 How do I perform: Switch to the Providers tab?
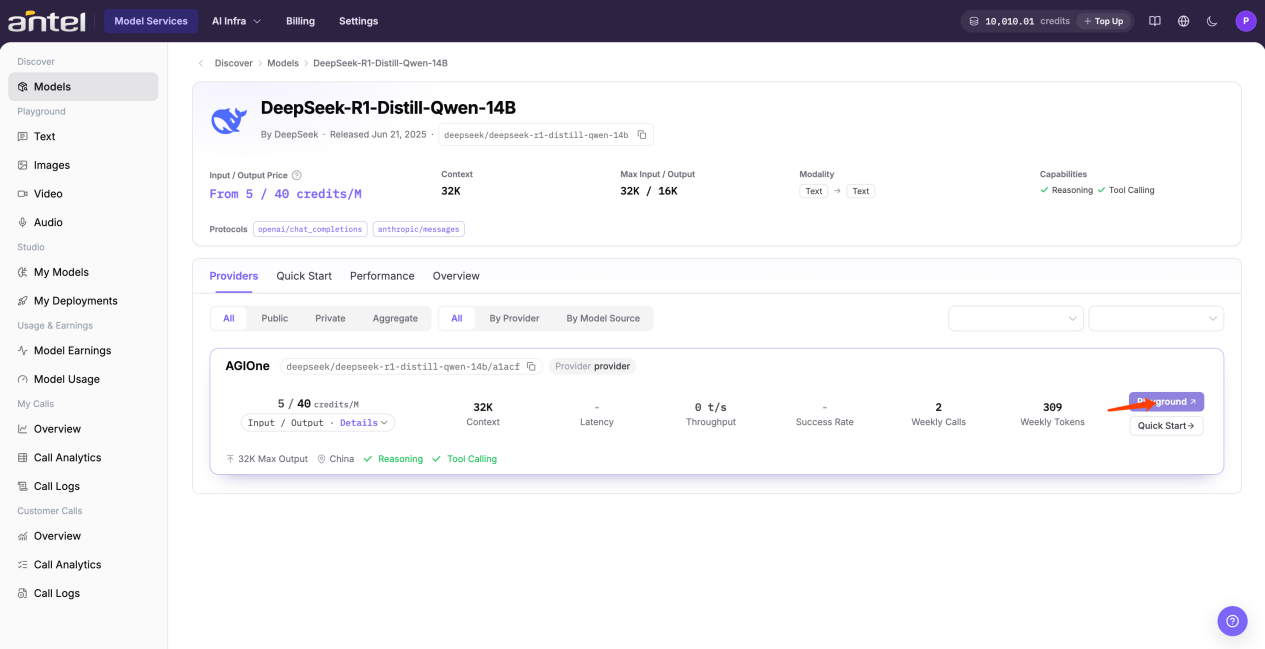click(x=234, y=276)
